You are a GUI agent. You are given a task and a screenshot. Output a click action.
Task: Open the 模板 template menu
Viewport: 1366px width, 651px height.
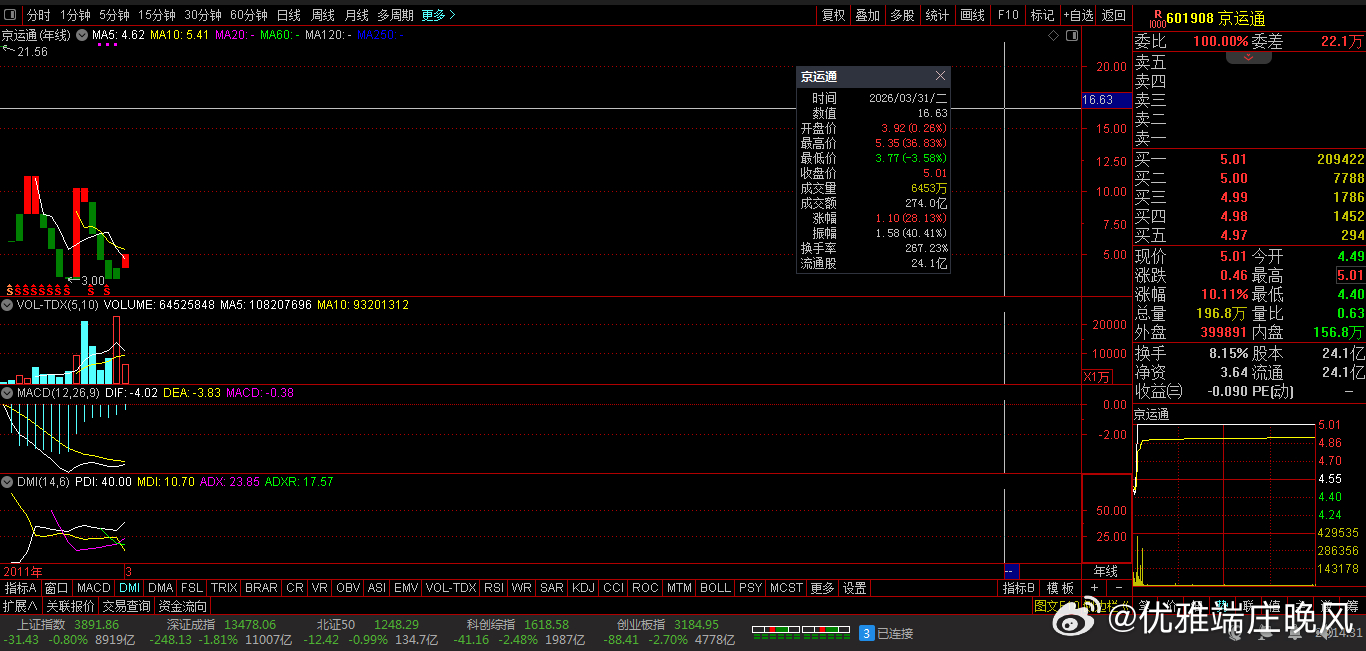pyautogui.click(x=1061, y=588)
